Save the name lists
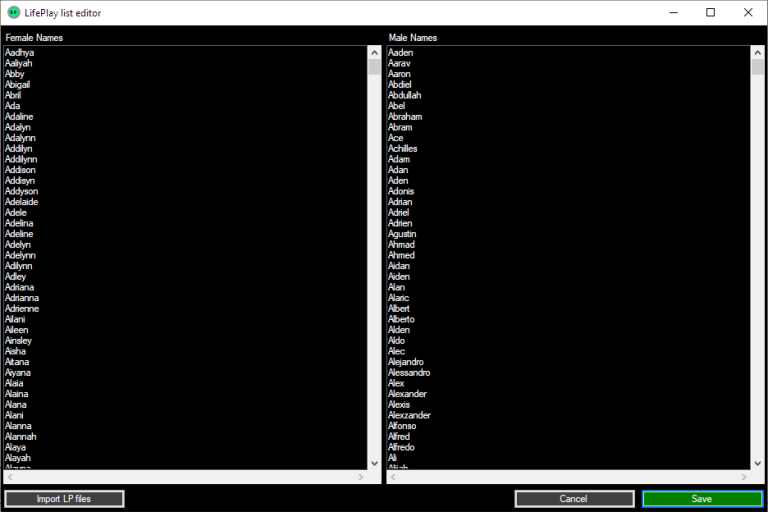Image resolution: width=768 pixels, height=512 pixels. (701, 498)
